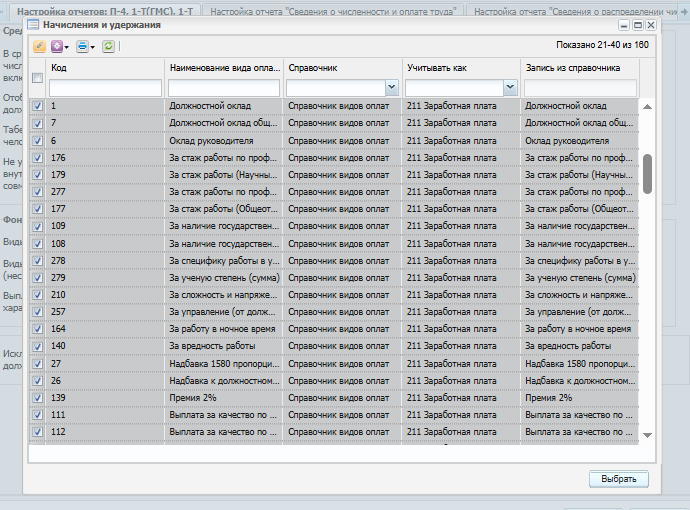
Task: Open dropdown arrow next to print icon
Action: click(92, 47)
